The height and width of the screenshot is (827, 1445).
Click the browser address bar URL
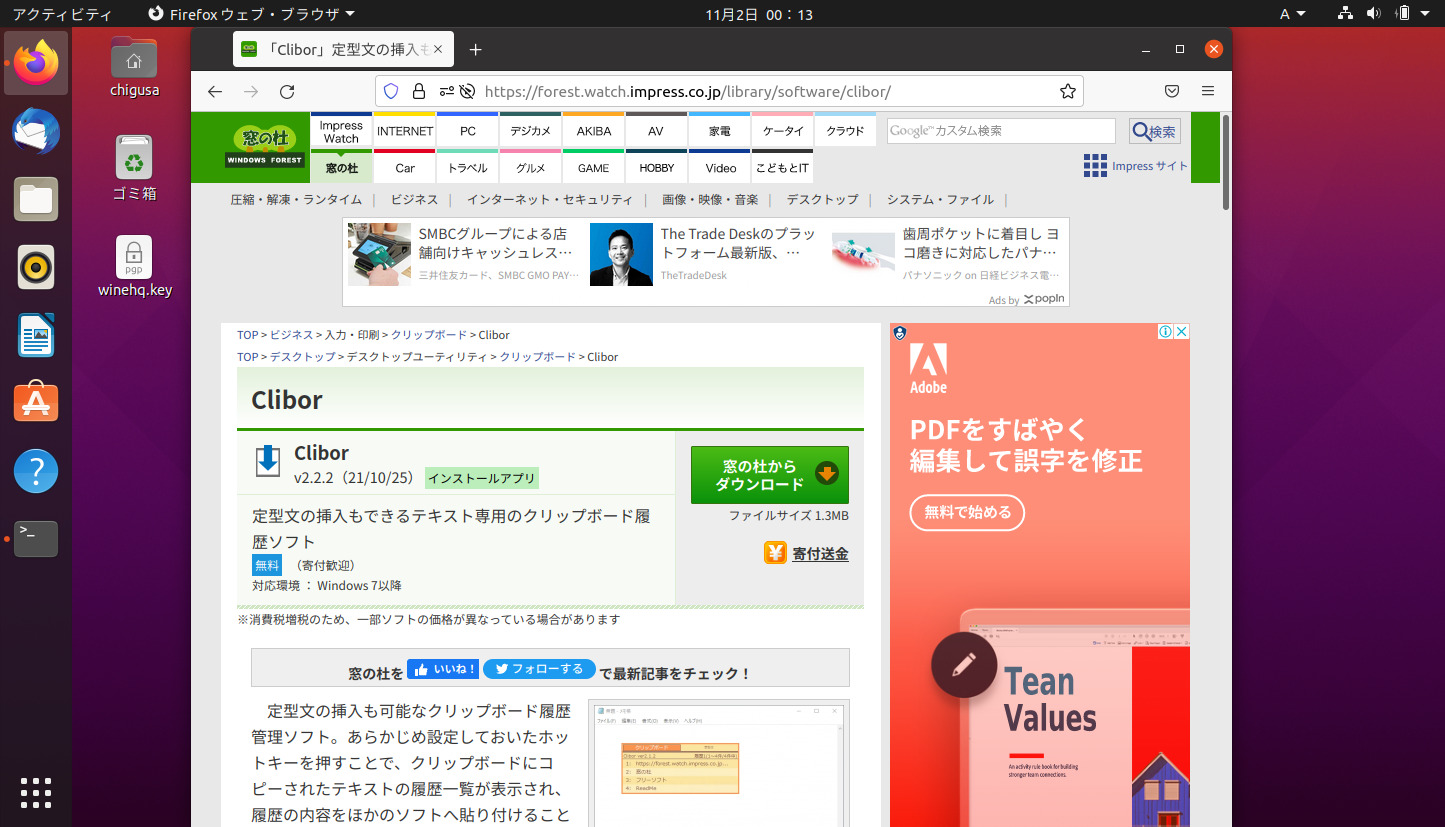[687, 92]
